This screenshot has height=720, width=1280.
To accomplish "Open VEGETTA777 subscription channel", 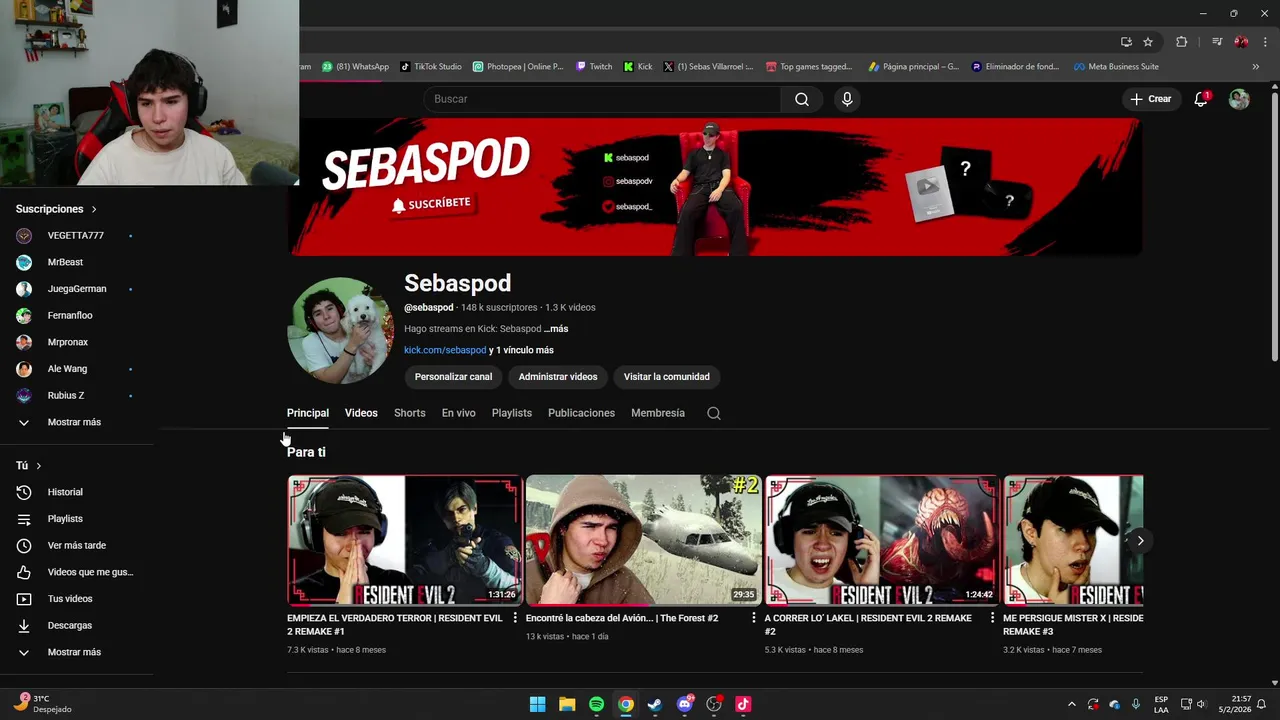I will [x=76, y=236].
